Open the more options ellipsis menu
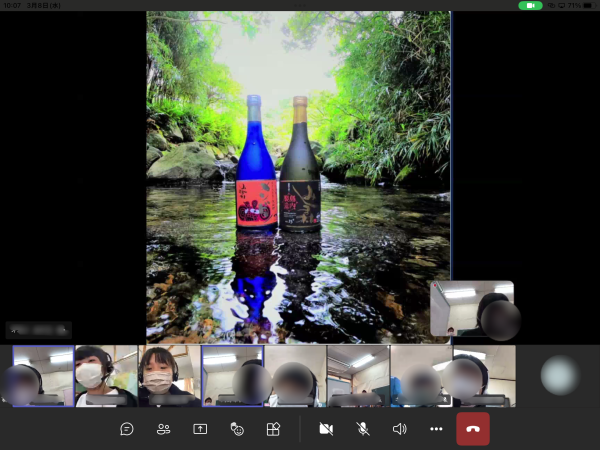 [x=436, y=429]
